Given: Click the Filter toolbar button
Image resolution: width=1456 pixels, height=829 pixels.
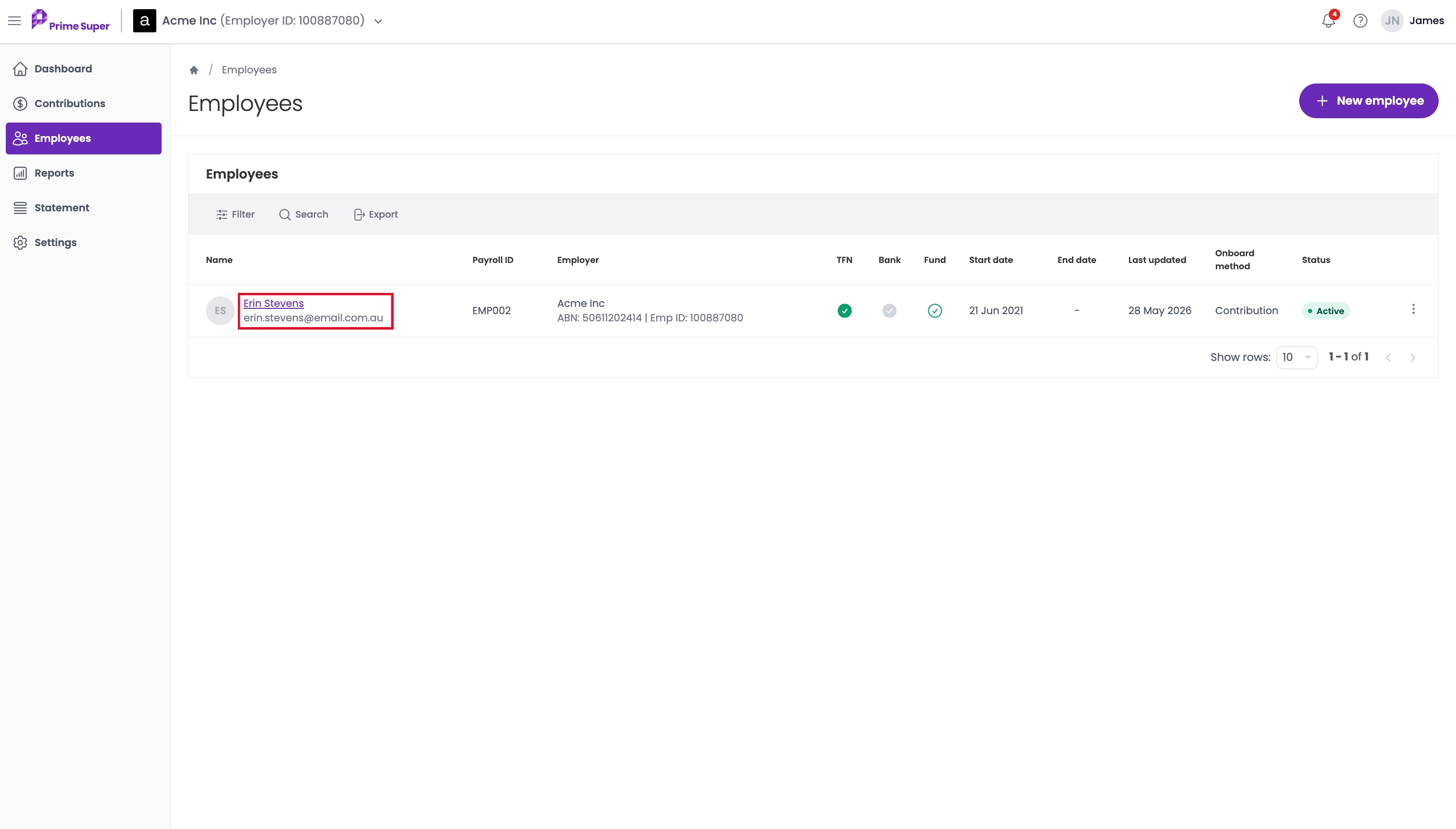Looking at the screenshot, I should (235, 215).
